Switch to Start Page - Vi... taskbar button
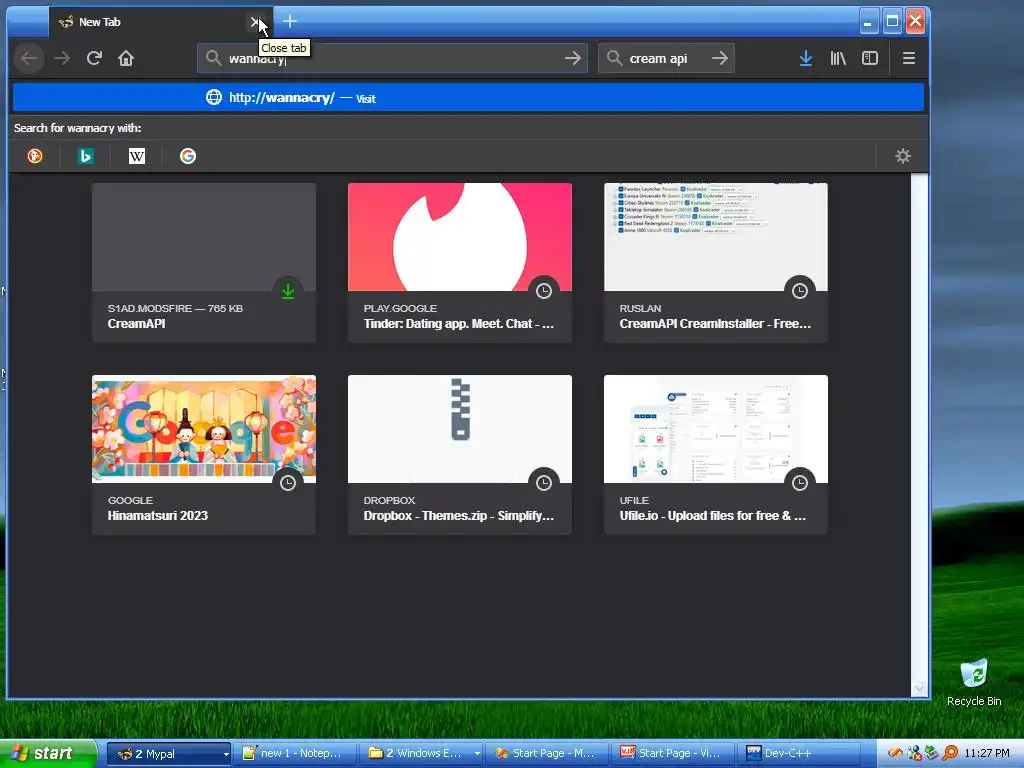 tap(673, 754)
